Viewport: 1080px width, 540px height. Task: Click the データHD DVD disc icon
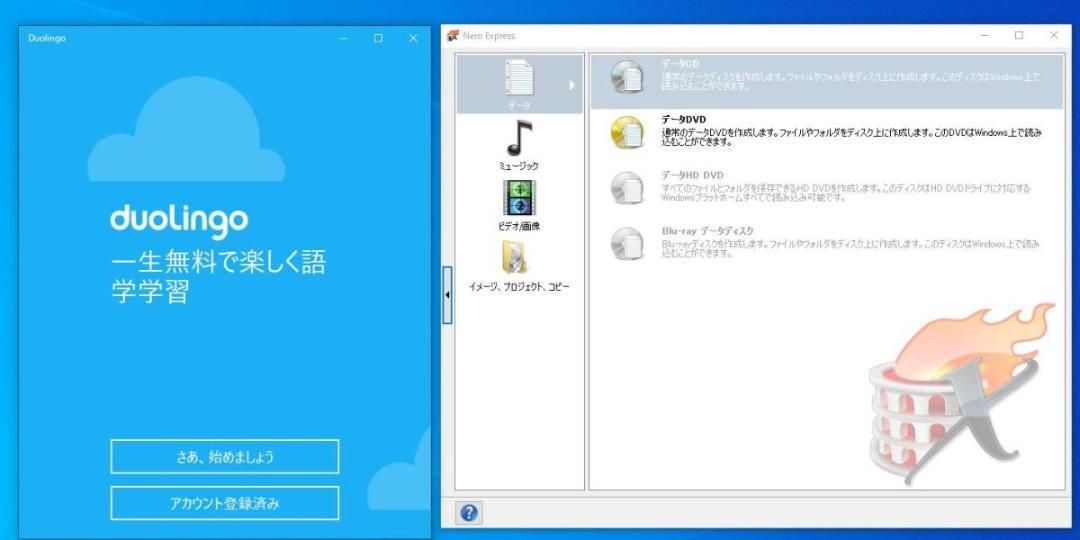pos(626,188)
